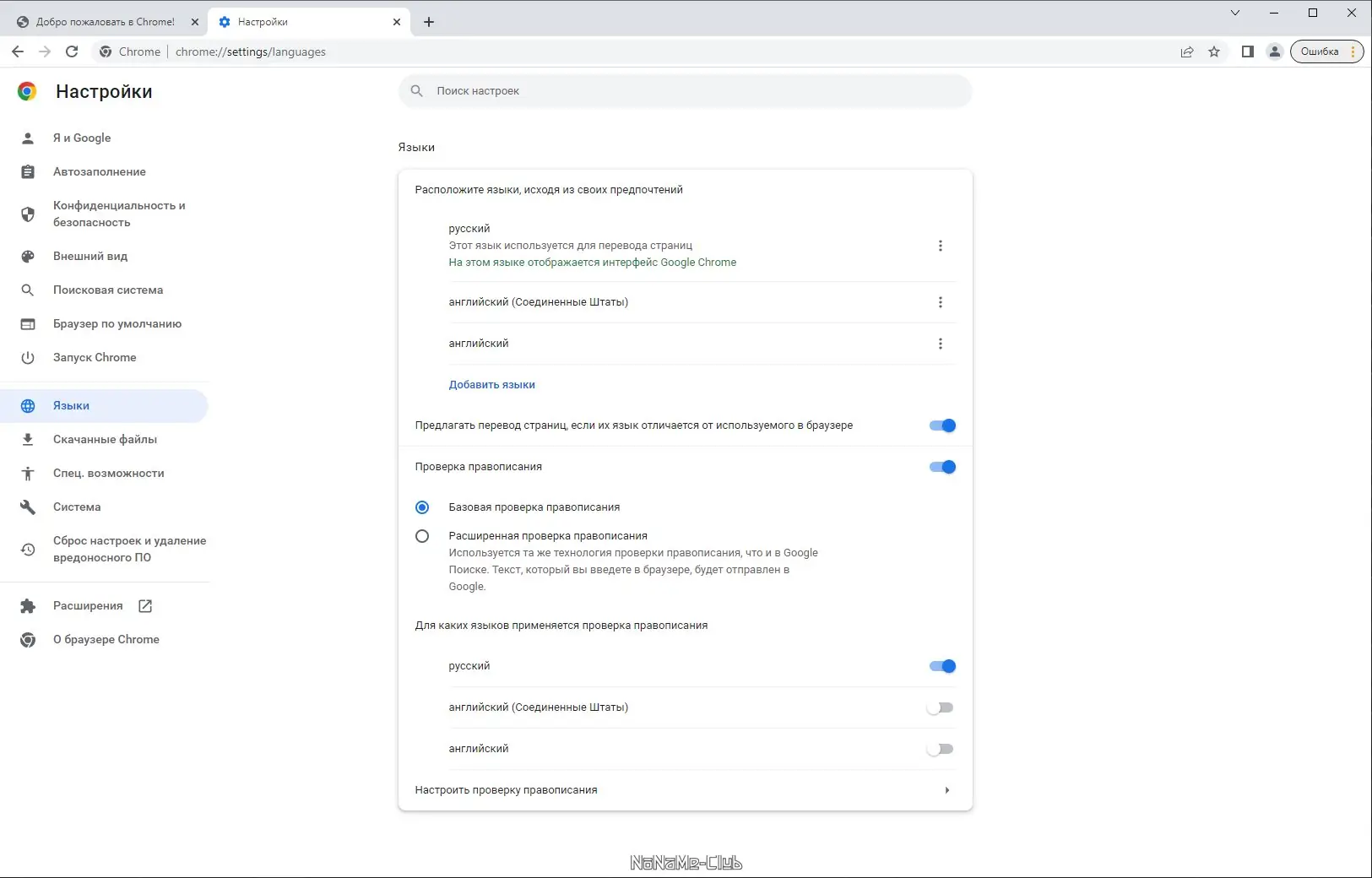The image size is (1372, 878).
Task: Click the share page icon
Action: 1187,51
